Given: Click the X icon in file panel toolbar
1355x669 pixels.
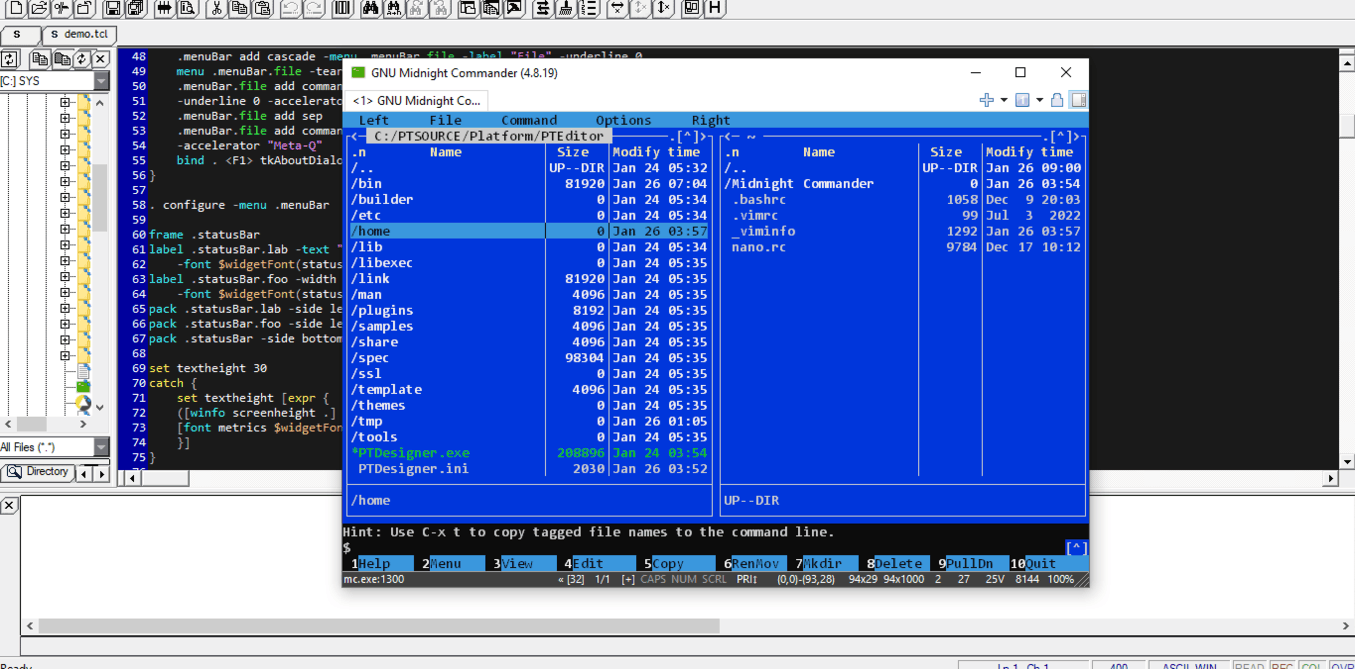Looking at the screenshot, I should pyautogui.click(x=100, y=60).
